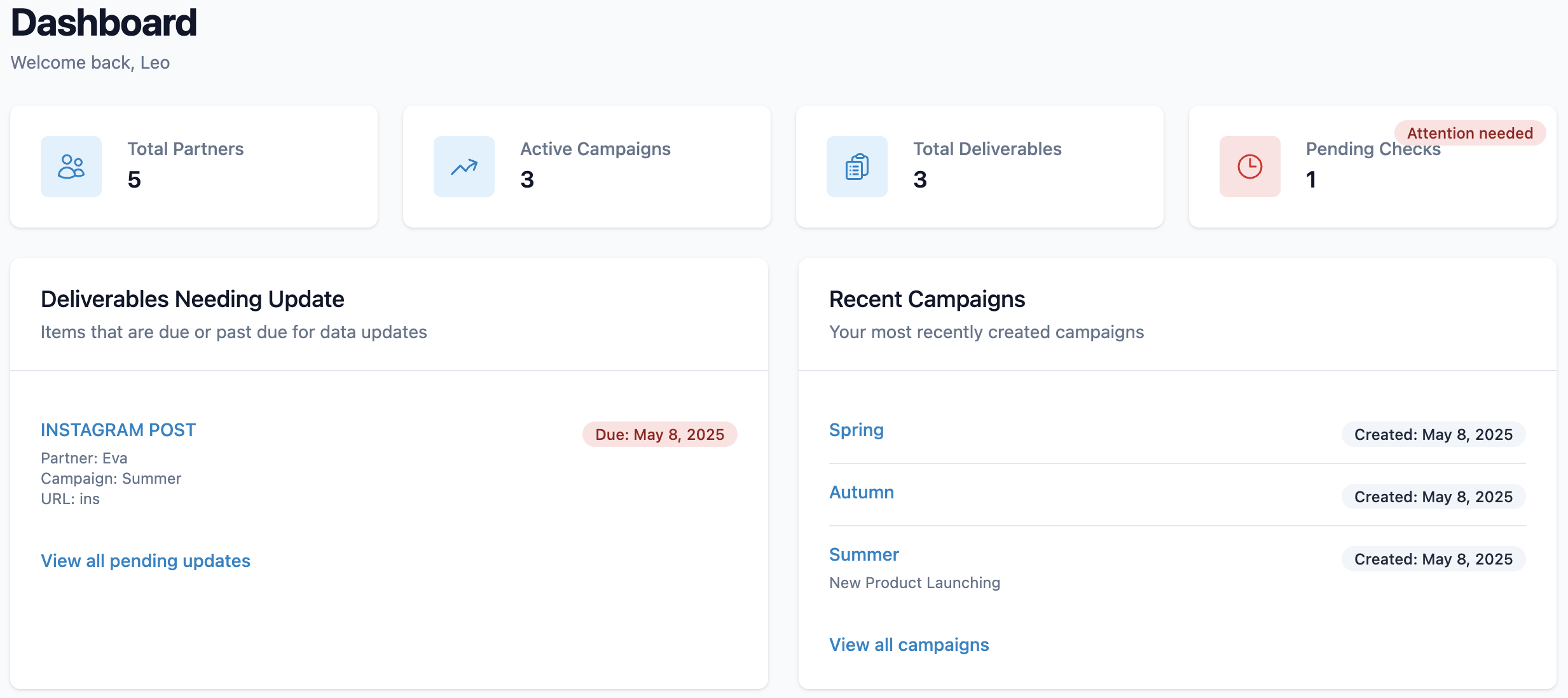
Task: Click the red clock icon on Pending Checks
Action: [x=1249, y=166]
